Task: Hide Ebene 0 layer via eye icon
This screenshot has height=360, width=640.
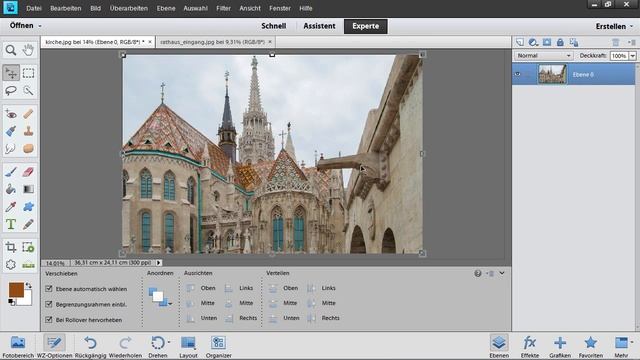Action: 517,74
